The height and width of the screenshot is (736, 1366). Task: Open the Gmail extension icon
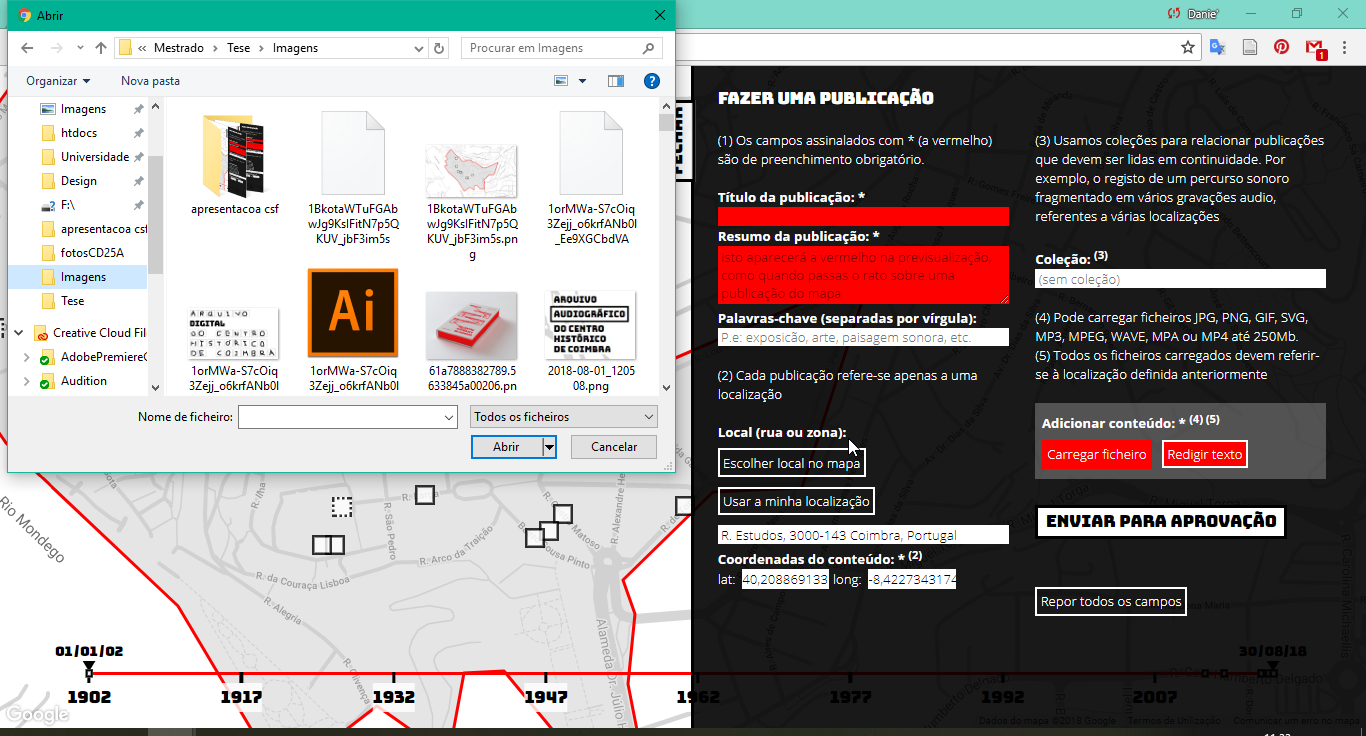tap(1315, 47)
